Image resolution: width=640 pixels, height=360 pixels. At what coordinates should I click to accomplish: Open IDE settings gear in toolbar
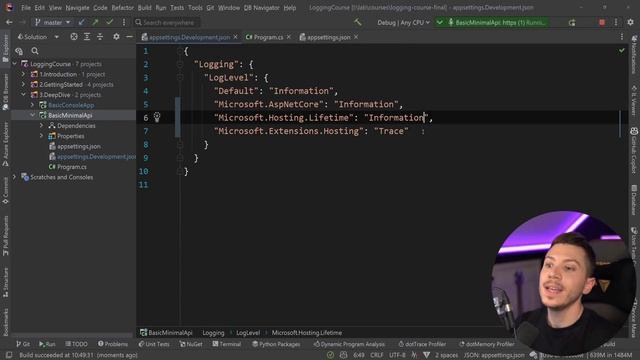pyautogui.click(x=631, y=22)
